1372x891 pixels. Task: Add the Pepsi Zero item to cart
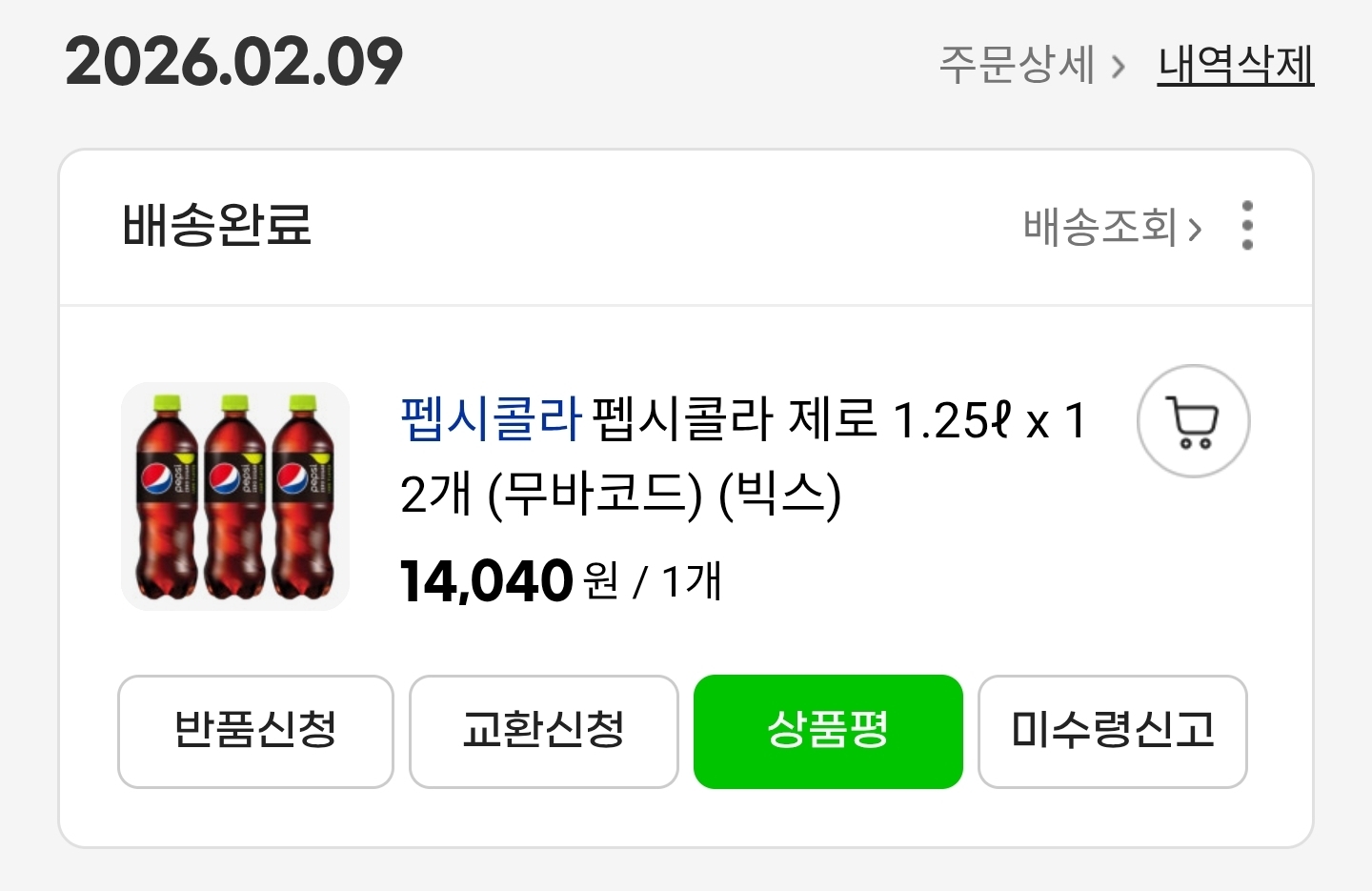(1193, 421)
